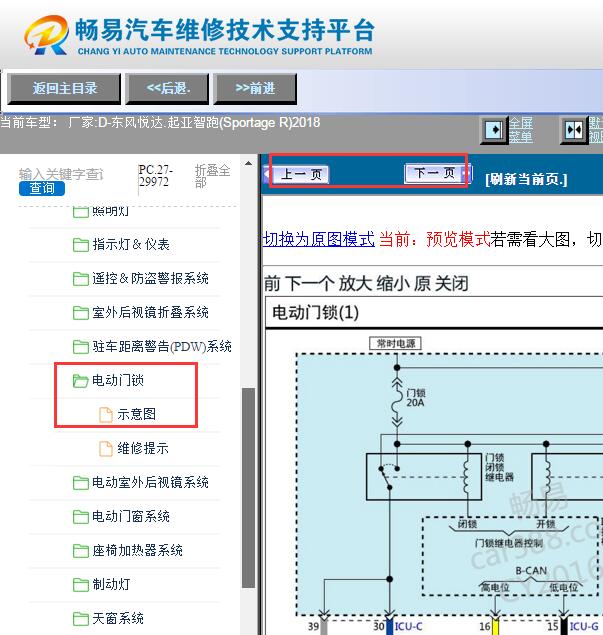Expand the 电动门窗系统 folder
This screenshot has height=635, width=603.
[x=131, y=516]
